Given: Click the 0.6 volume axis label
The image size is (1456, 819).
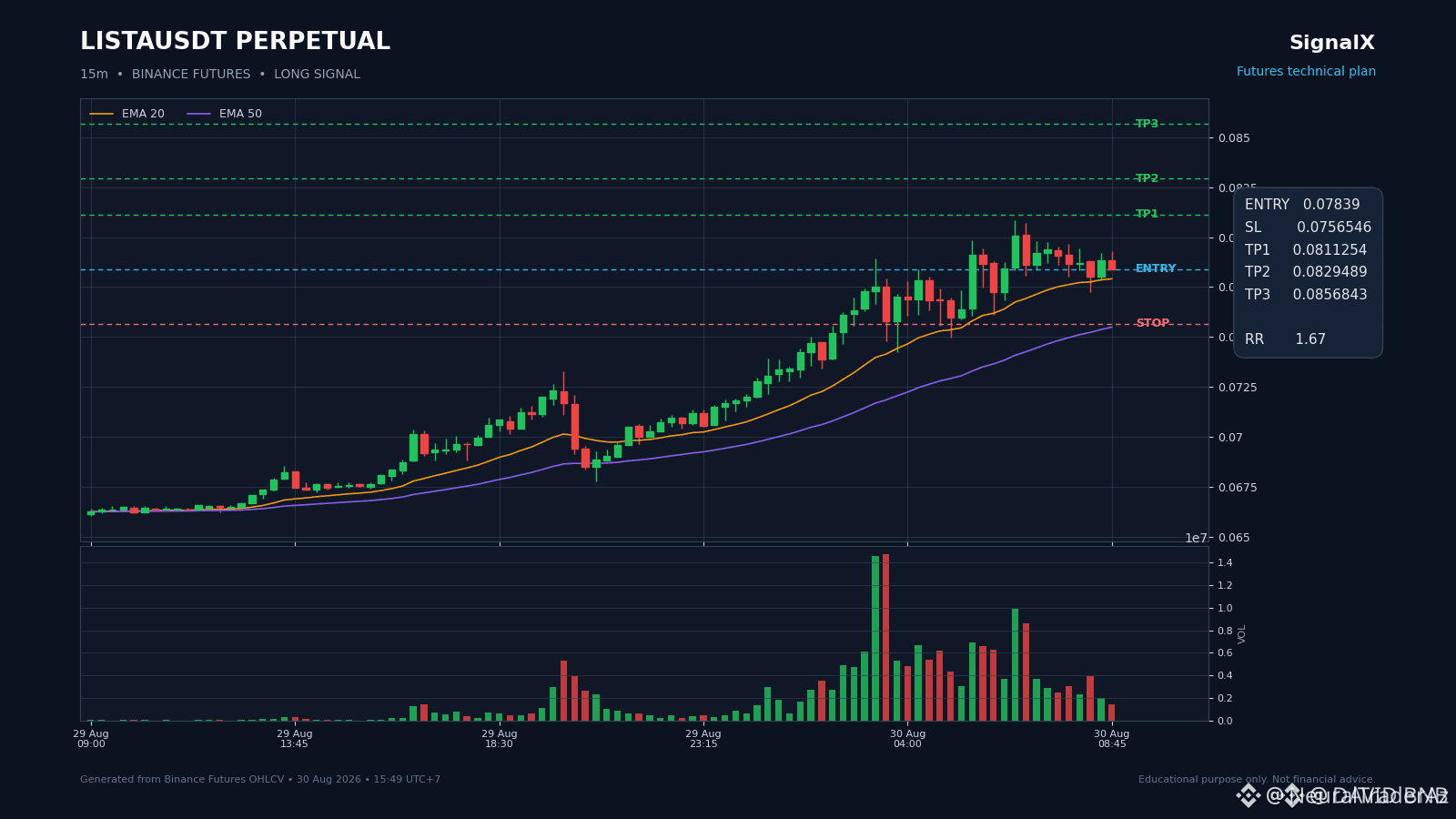Looking at the screenshot, I should 1225,653.
